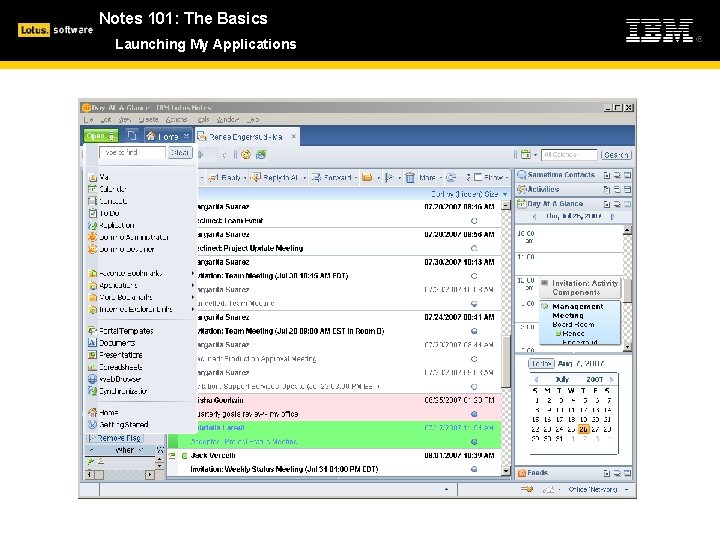
Task: Click the Forward button
Action: click(332, 177)
